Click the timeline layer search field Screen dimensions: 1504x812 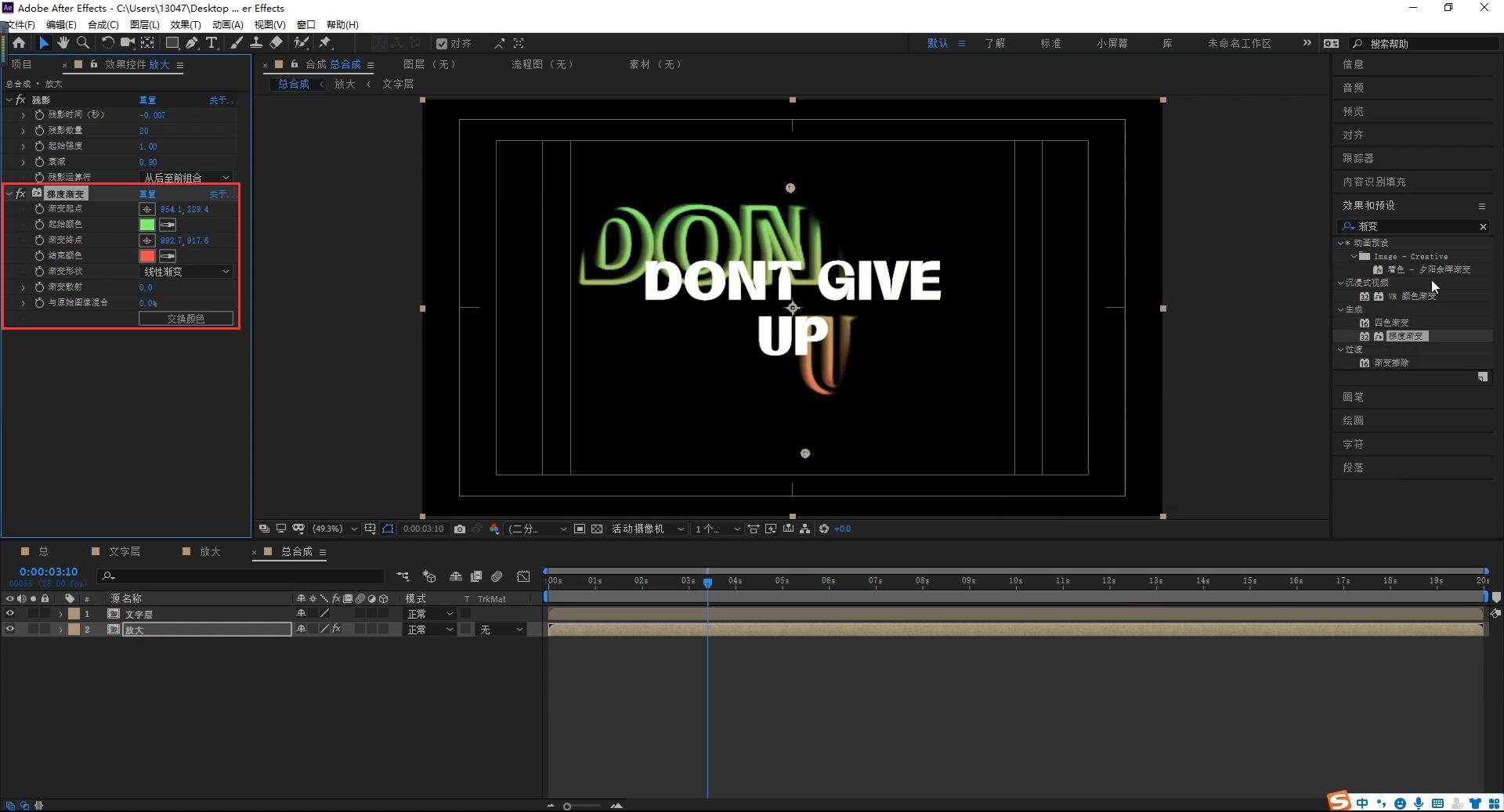pos(241,576)
